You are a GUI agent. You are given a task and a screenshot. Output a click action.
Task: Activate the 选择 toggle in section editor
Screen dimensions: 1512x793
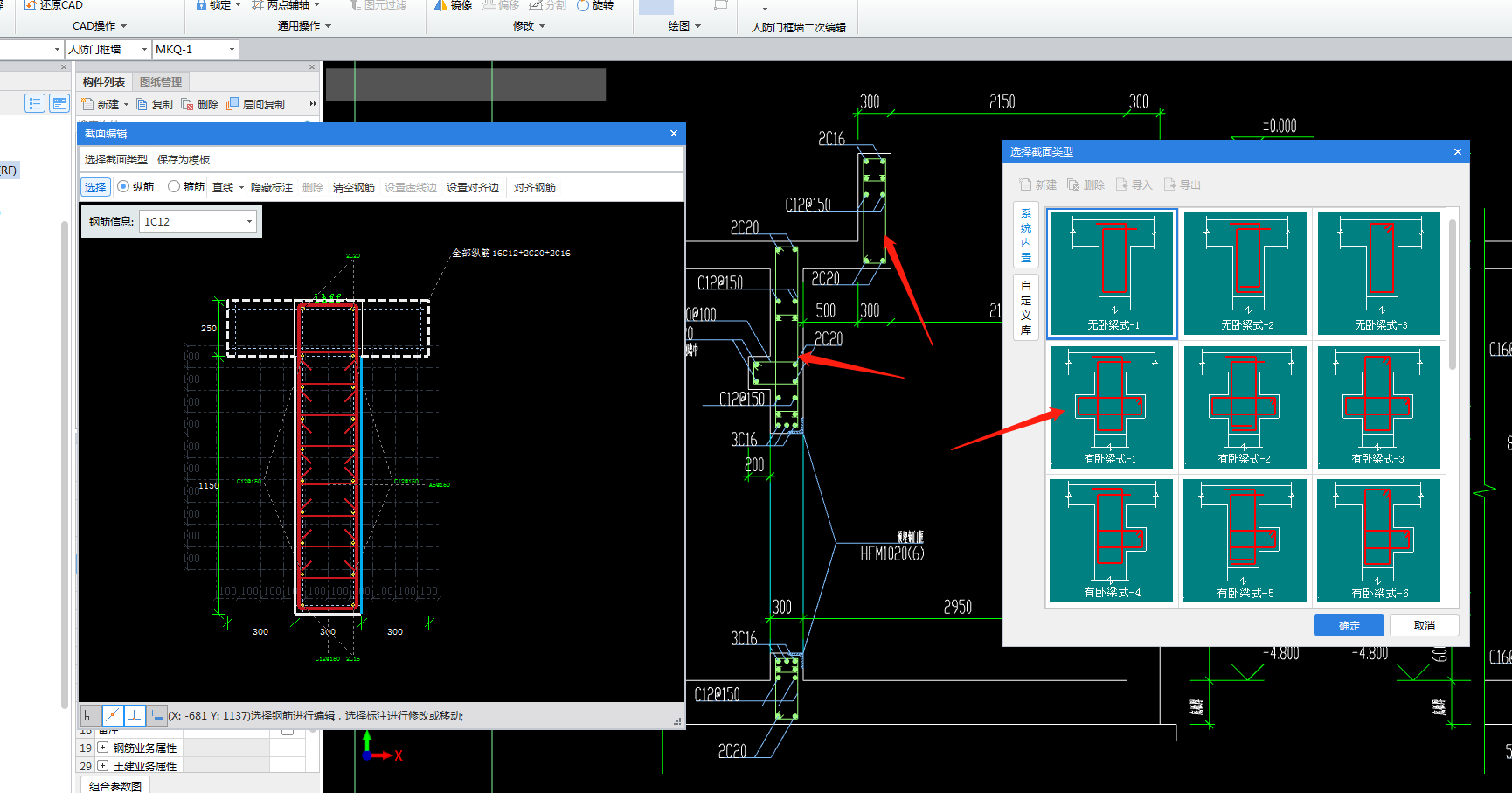(x=95, y=187)
